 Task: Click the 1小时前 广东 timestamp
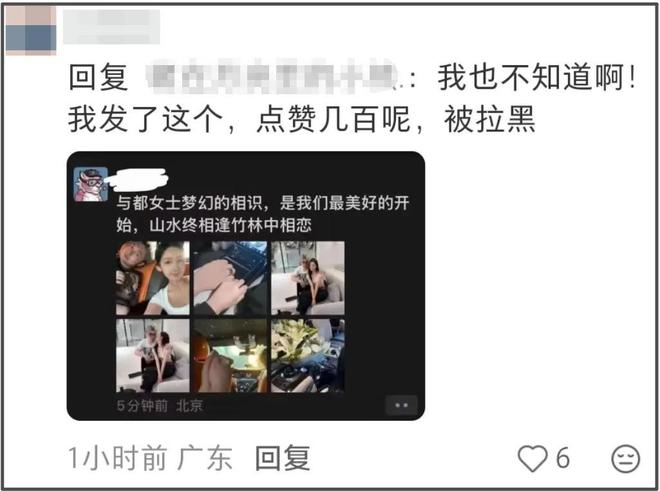click(150, 458)
